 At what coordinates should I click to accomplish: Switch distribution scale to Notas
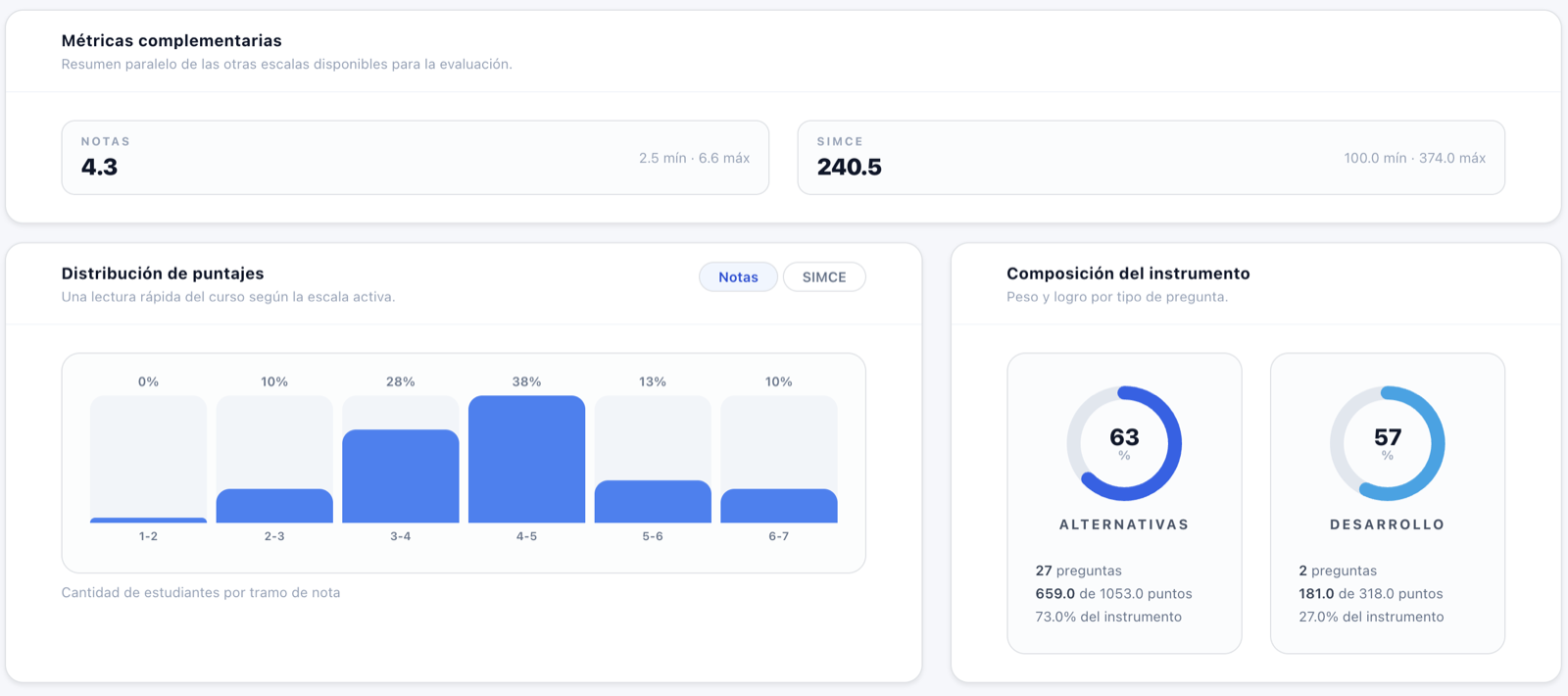[x=738, y=277]
